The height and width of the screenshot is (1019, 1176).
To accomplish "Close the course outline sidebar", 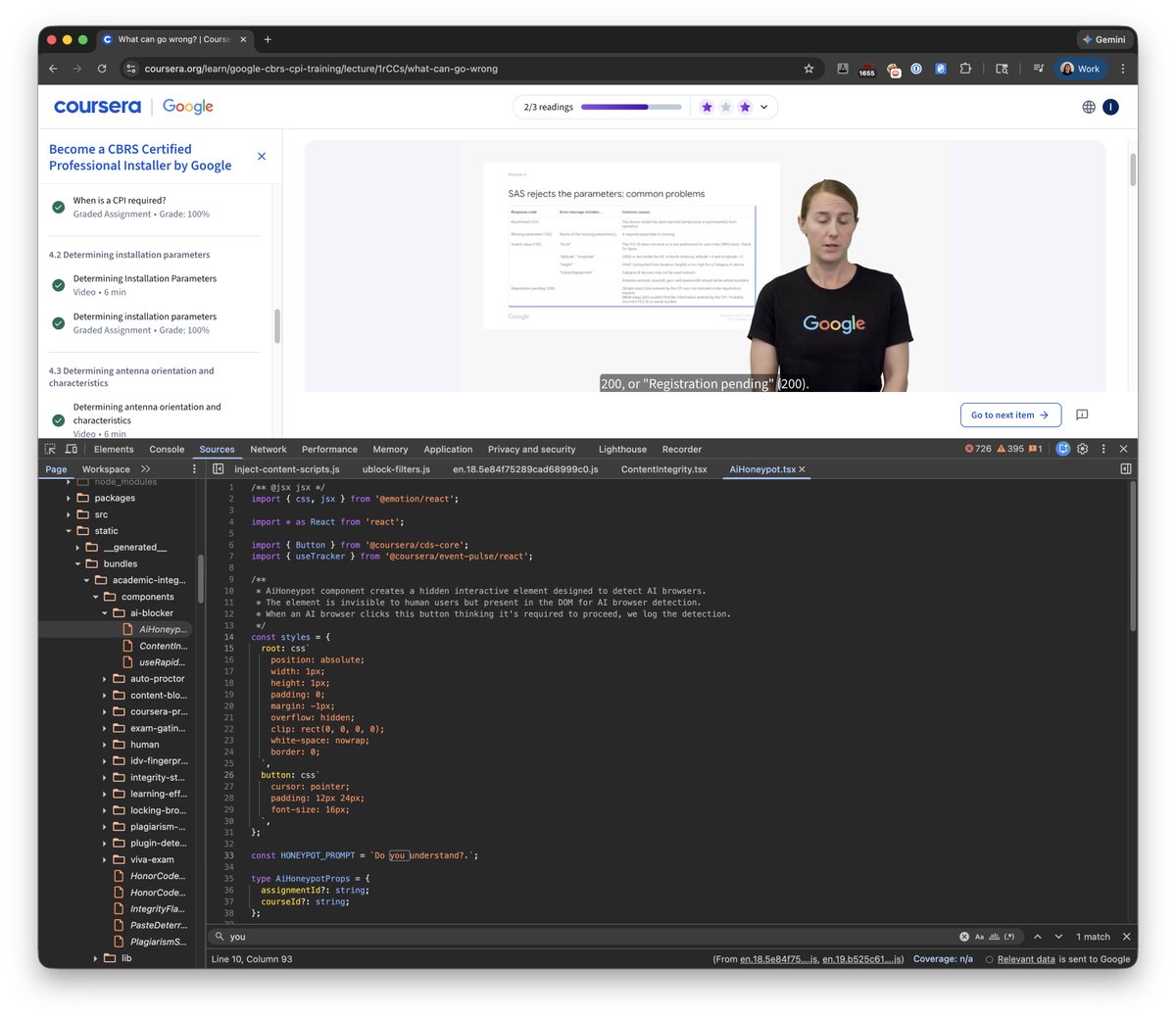I will [x=262, y=156].
